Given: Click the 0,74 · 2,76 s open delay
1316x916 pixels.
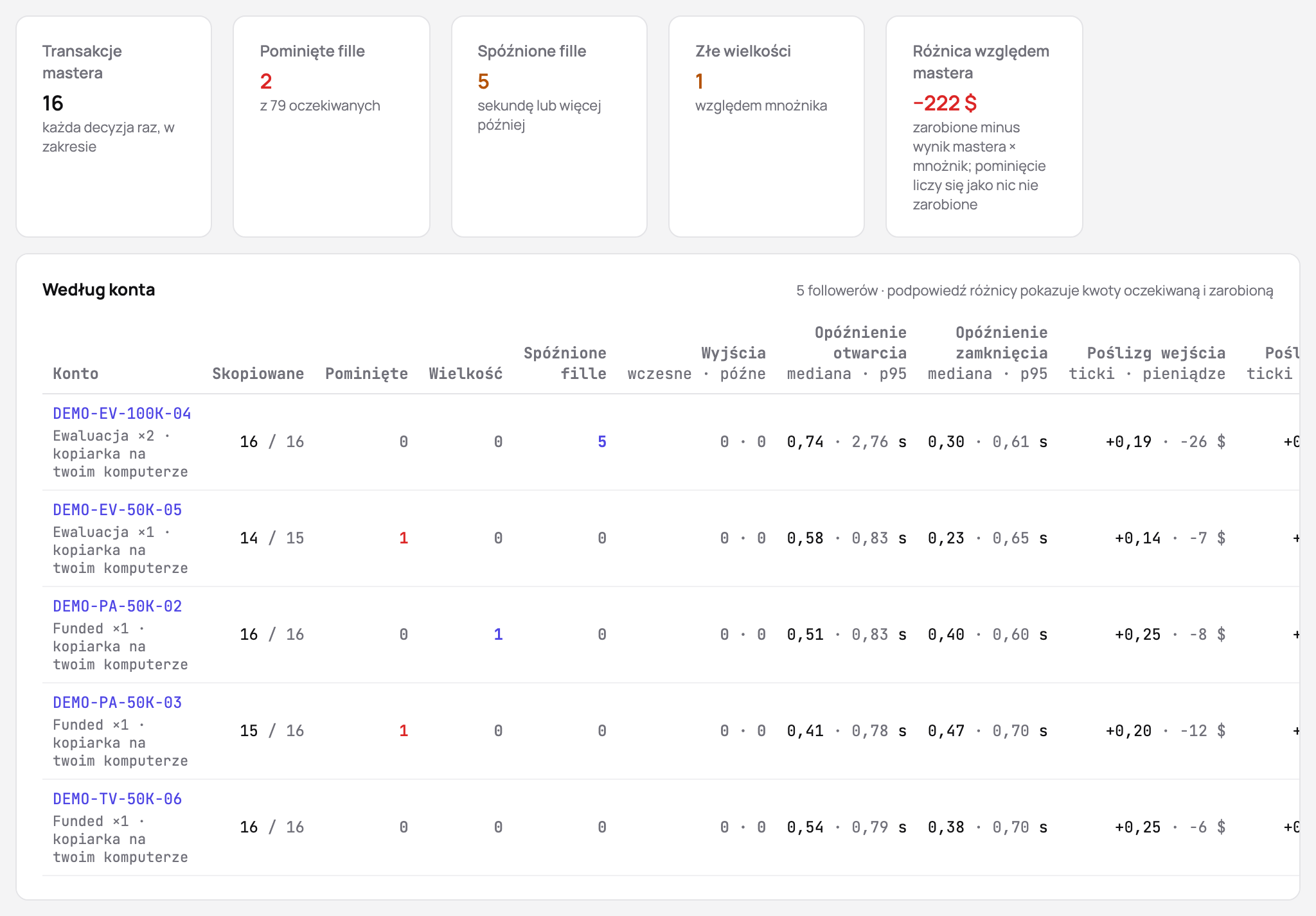Looking at the screenshot, I should 847,442.
